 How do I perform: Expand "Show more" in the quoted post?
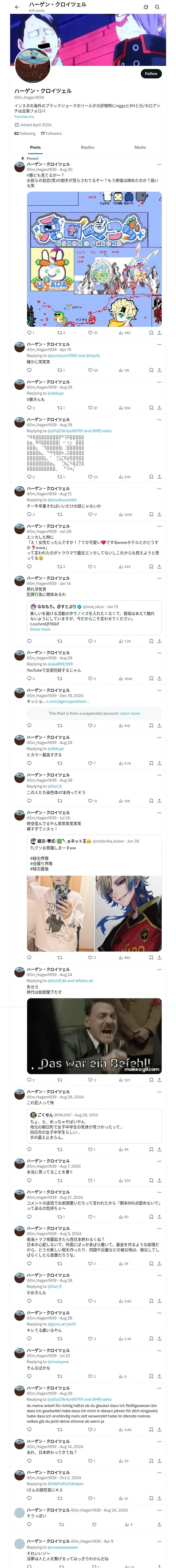(x=40, y=629)
